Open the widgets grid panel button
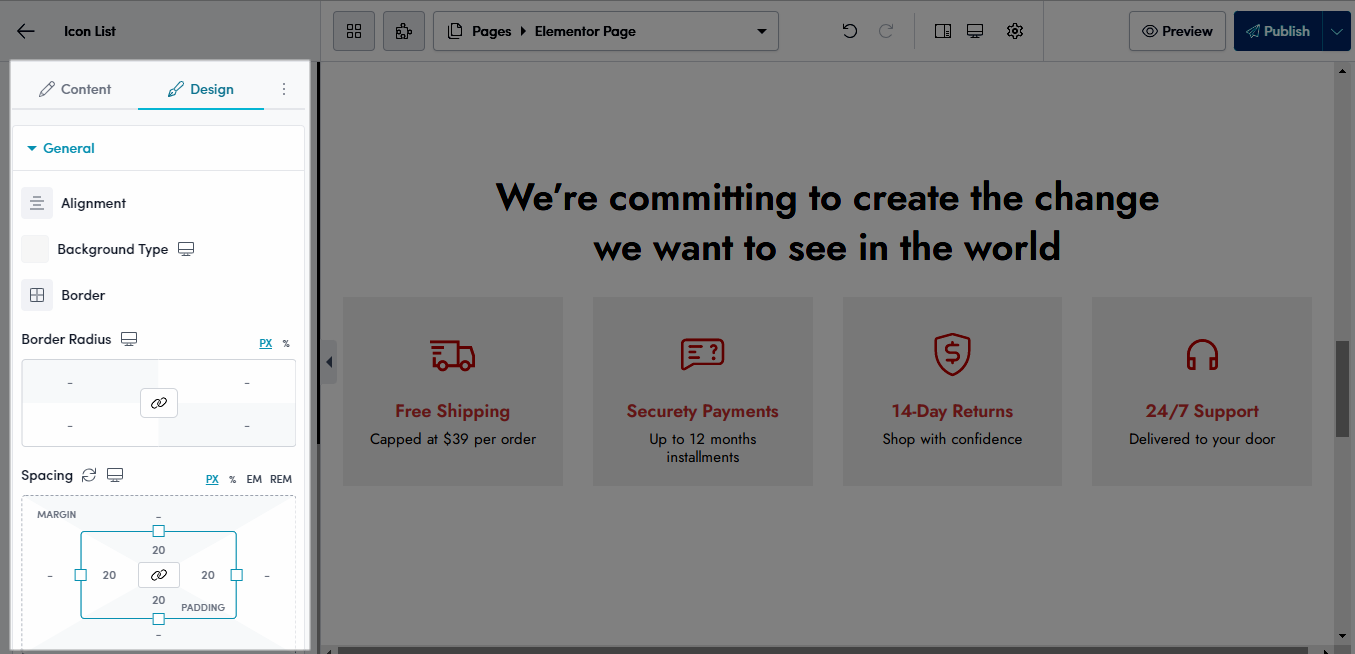Image resolution: width=1355 pixels, height=654 pixels. (x=354, y=31)
